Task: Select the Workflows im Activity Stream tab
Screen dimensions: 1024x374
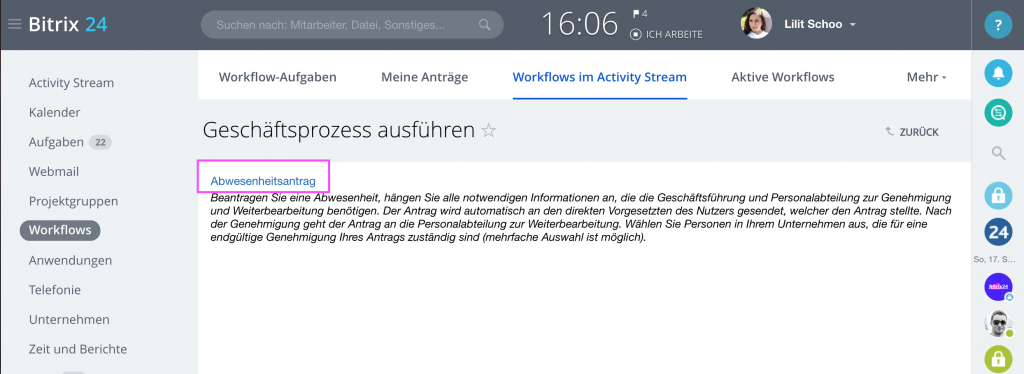Action: 600,77
